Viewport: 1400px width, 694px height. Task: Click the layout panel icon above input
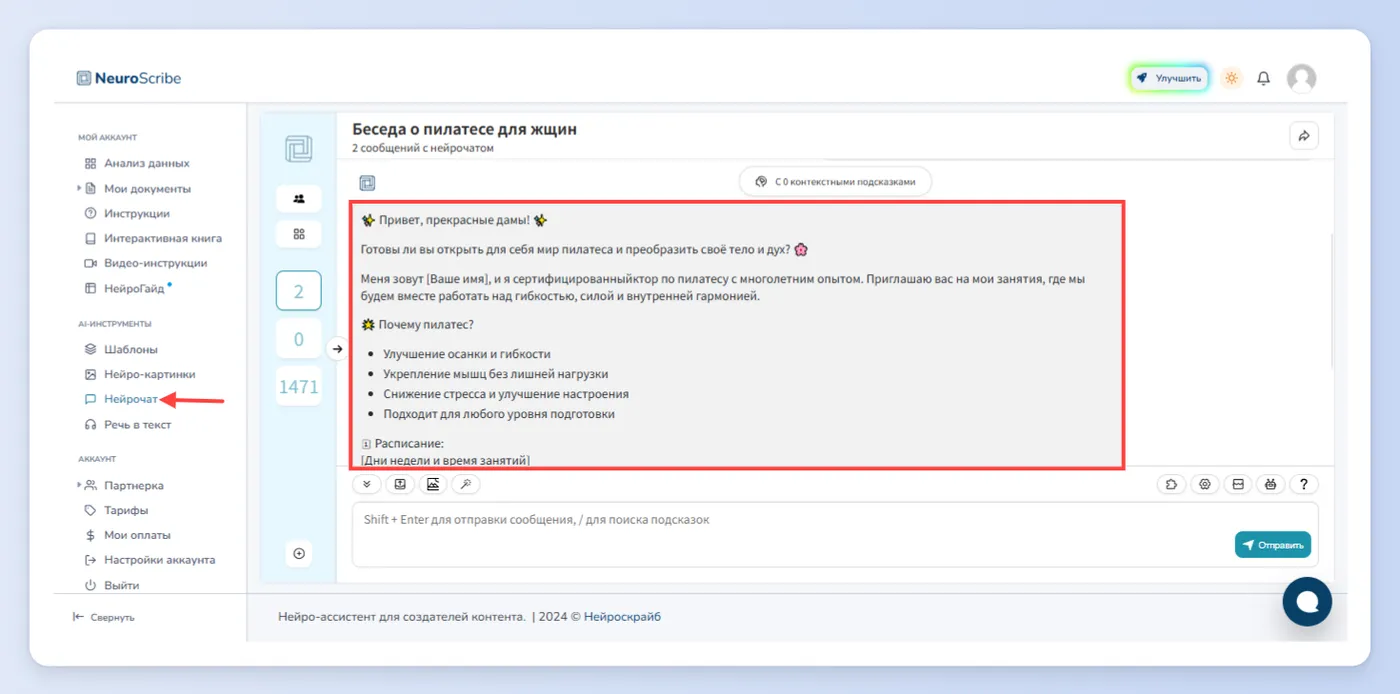[x=1238, y=484]
